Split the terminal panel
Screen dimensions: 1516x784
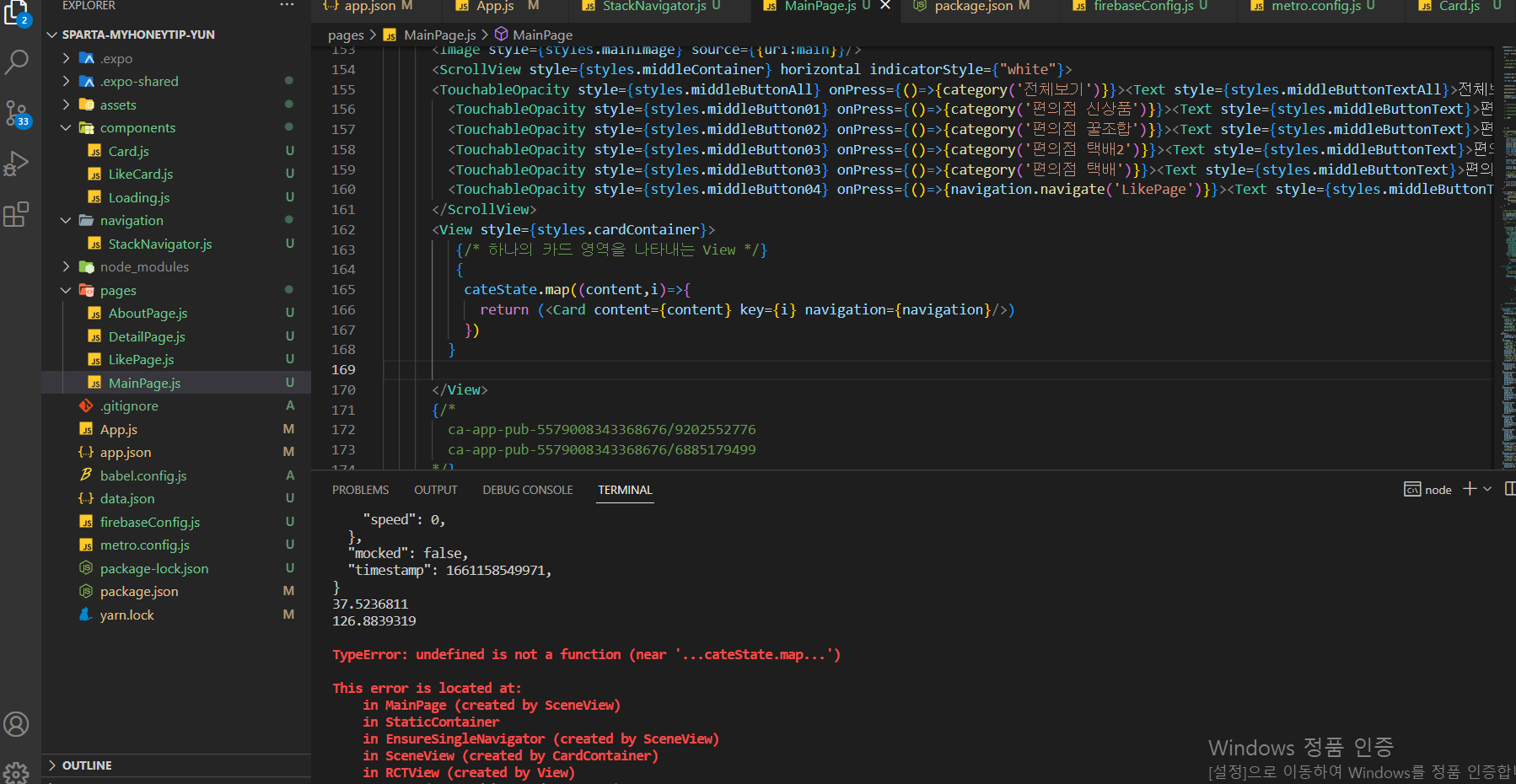(x=1509, y=489)
